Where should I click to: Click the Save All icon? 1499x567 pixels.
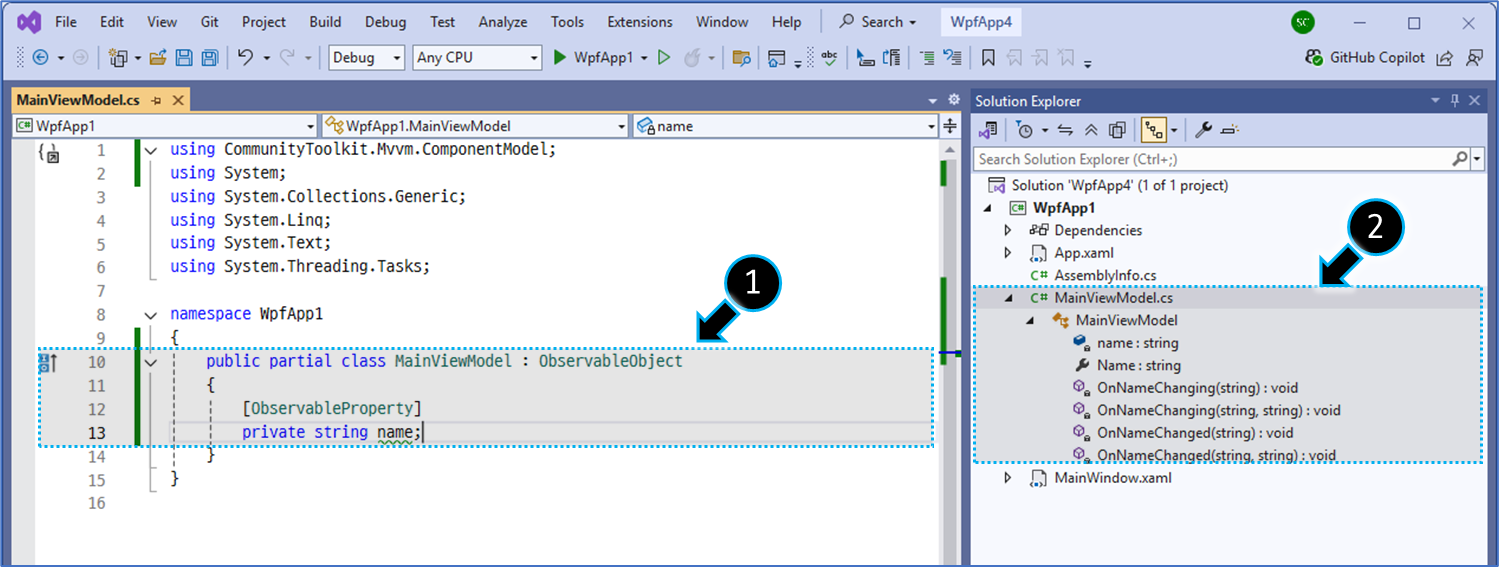pyautogui.click(x=209, y=58)
